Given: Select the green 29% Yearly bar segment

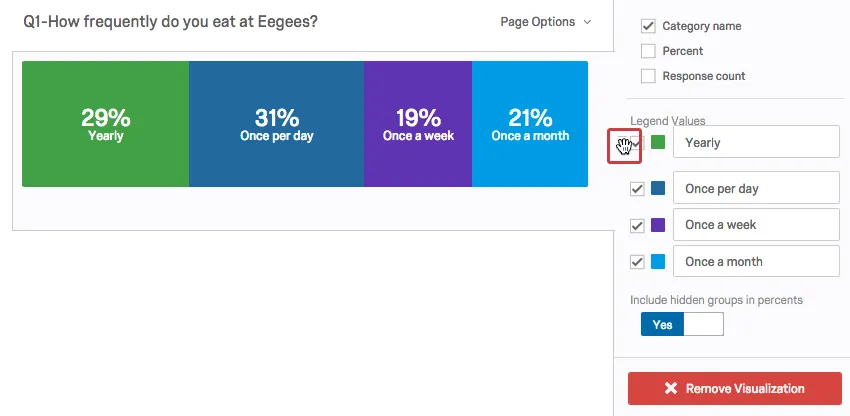Looking at the screenshot, I should click(105, 124).
